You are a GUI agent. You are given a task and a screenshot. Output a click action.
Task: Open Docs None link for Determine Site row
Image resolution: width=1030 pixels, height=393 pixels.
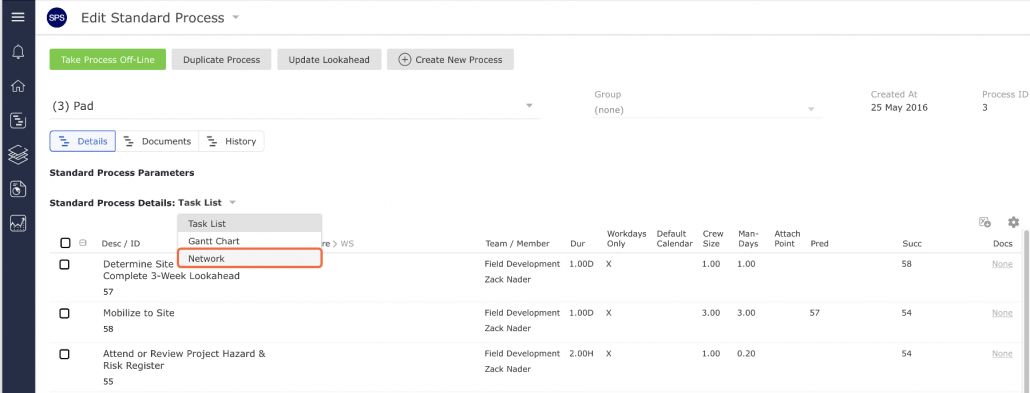click(1002, 264)
